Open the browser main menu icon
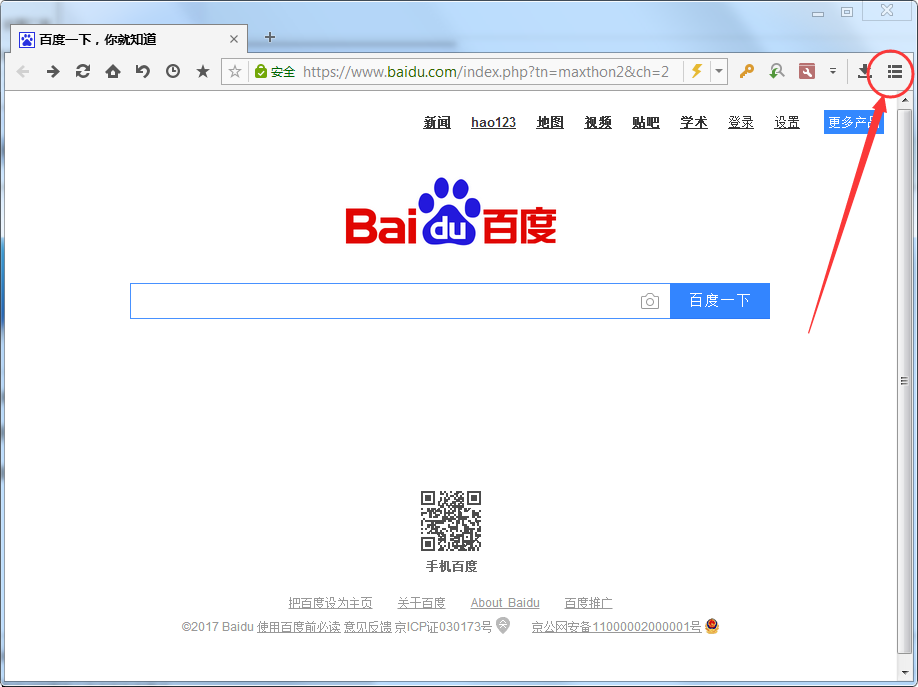This screenshot has width=918, height=687. [895, 71]
